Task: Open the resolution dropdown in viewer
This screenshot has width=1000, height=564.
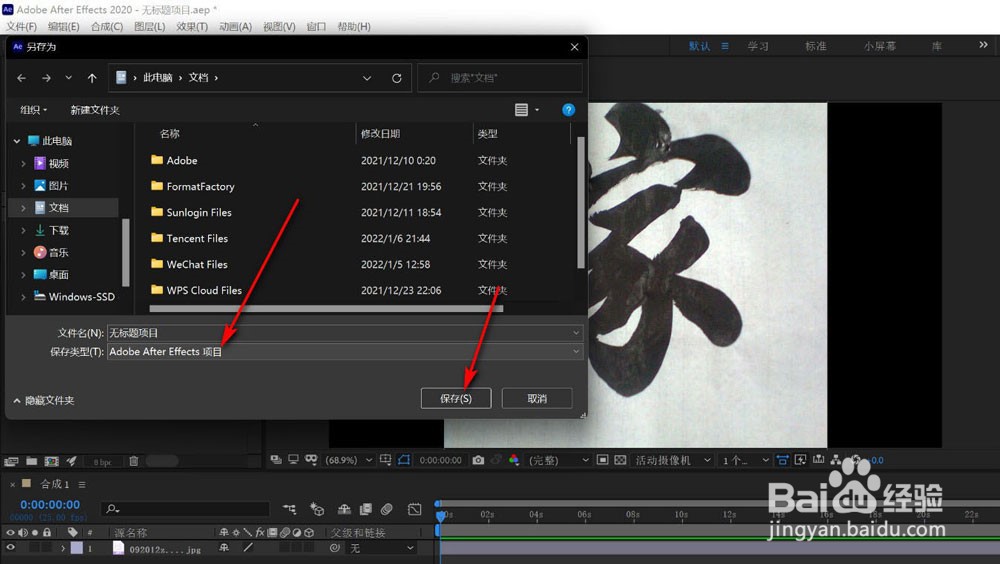Action: point(558,460)
